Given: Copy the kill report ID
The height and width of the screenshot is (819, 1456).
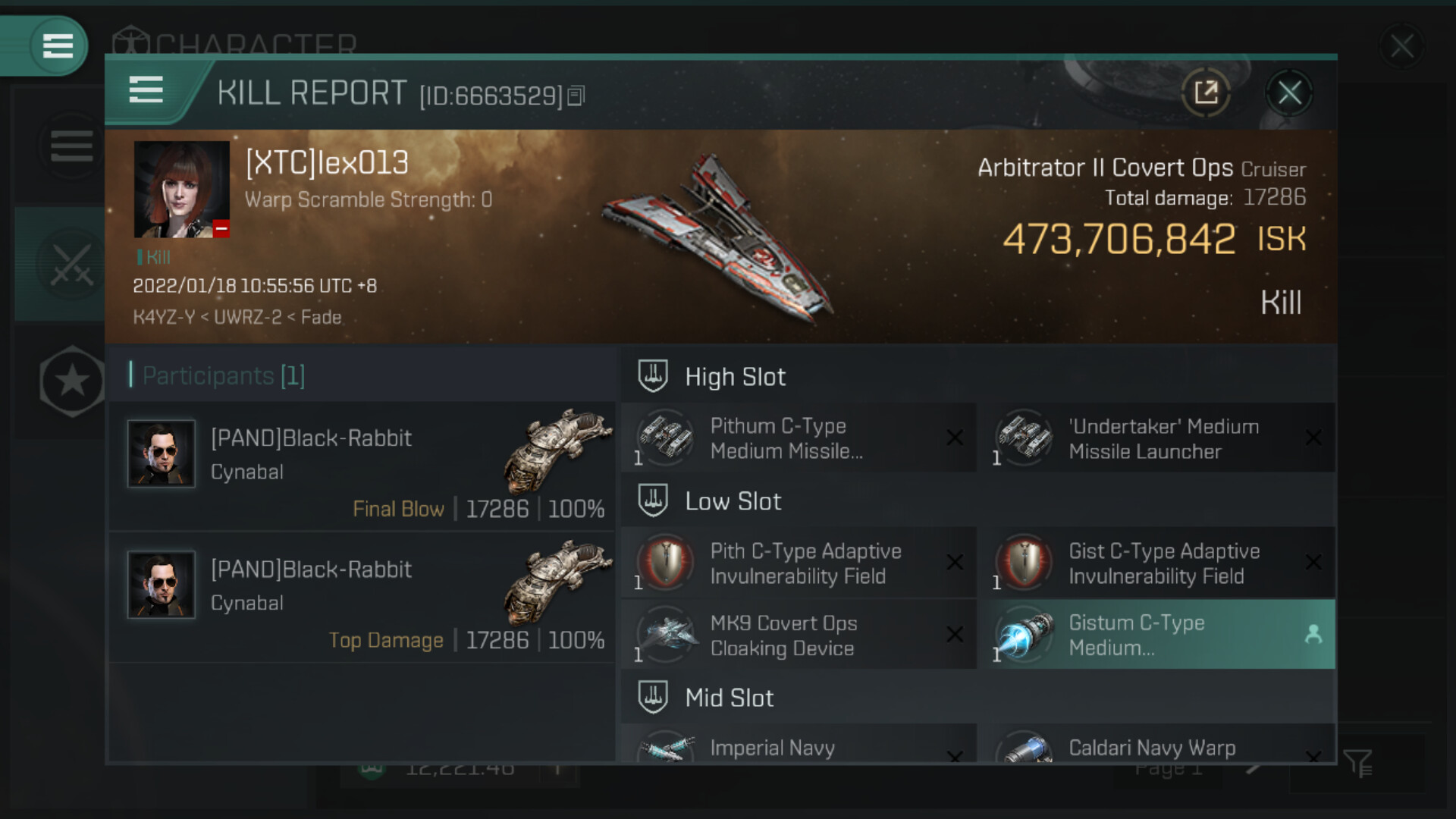Looking at the screenshot, I should [x=576, y=96].
